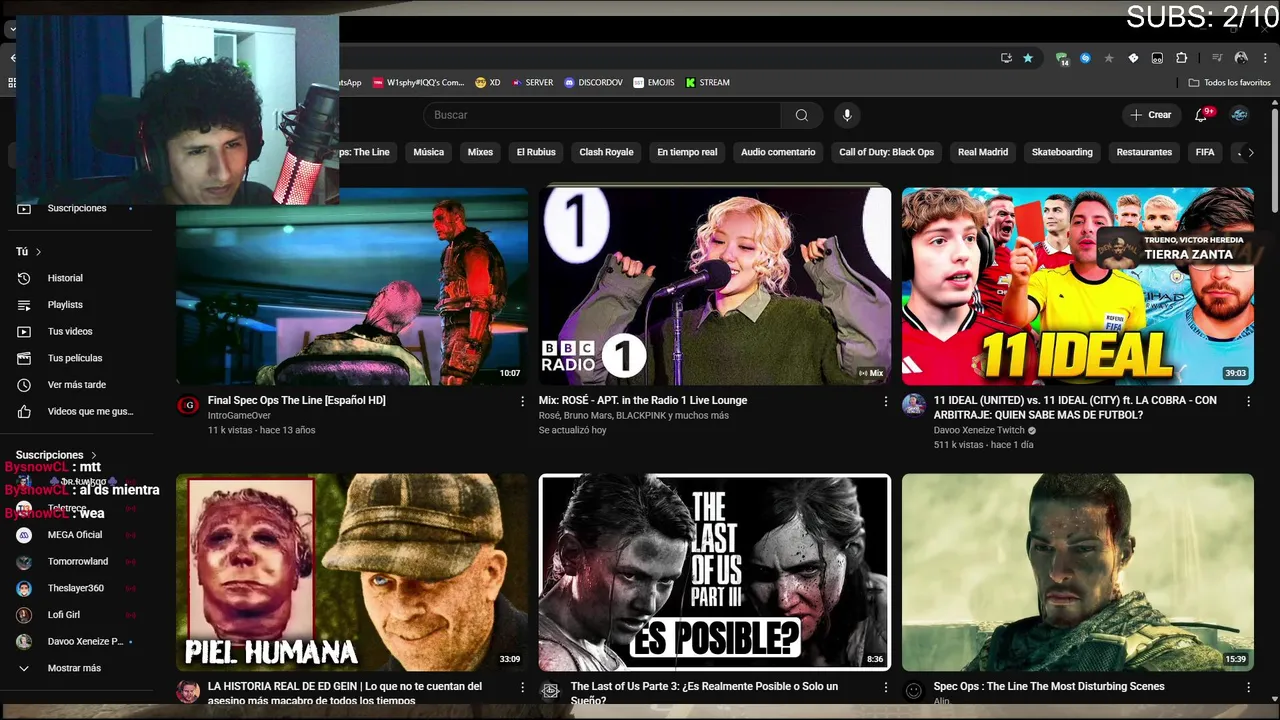Open Davoo Xeneize channel avatar beside 11 IDEAL
The width and height of the screenshot is (1280, 720).
click(914, 405)
